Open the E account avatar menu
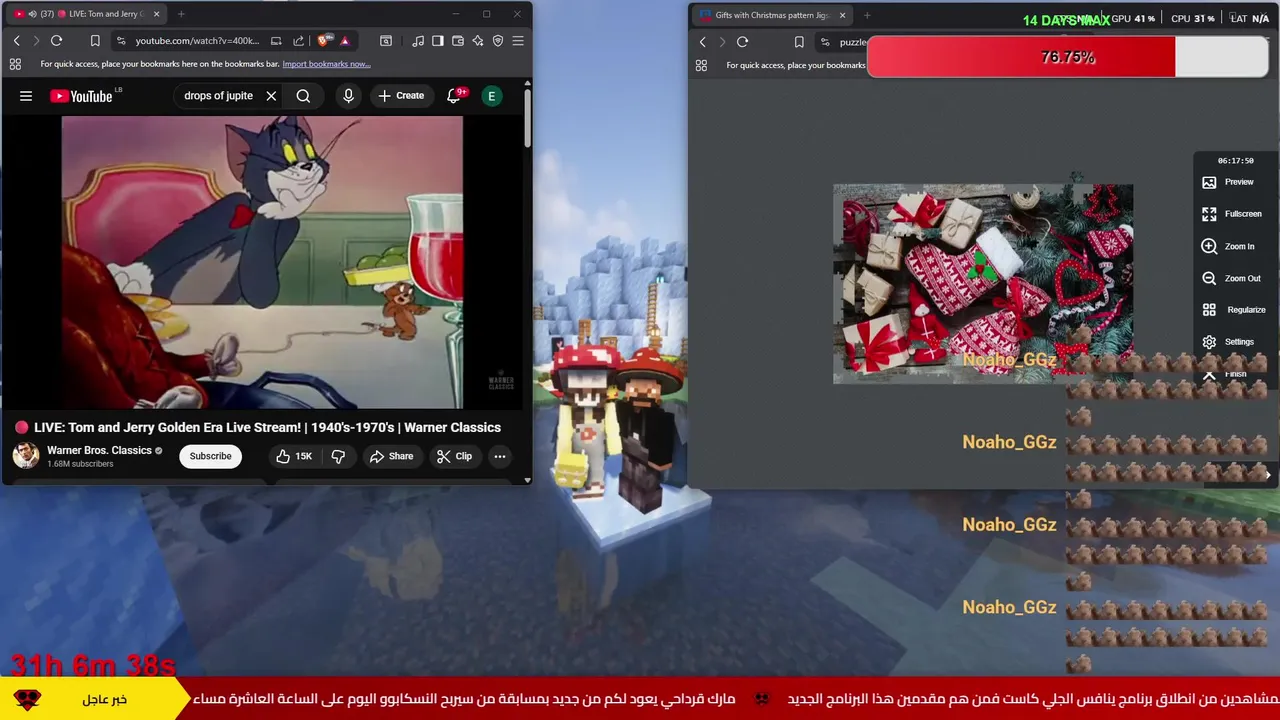Viewport: 1280px width, 720px height. tap(491, 96)
